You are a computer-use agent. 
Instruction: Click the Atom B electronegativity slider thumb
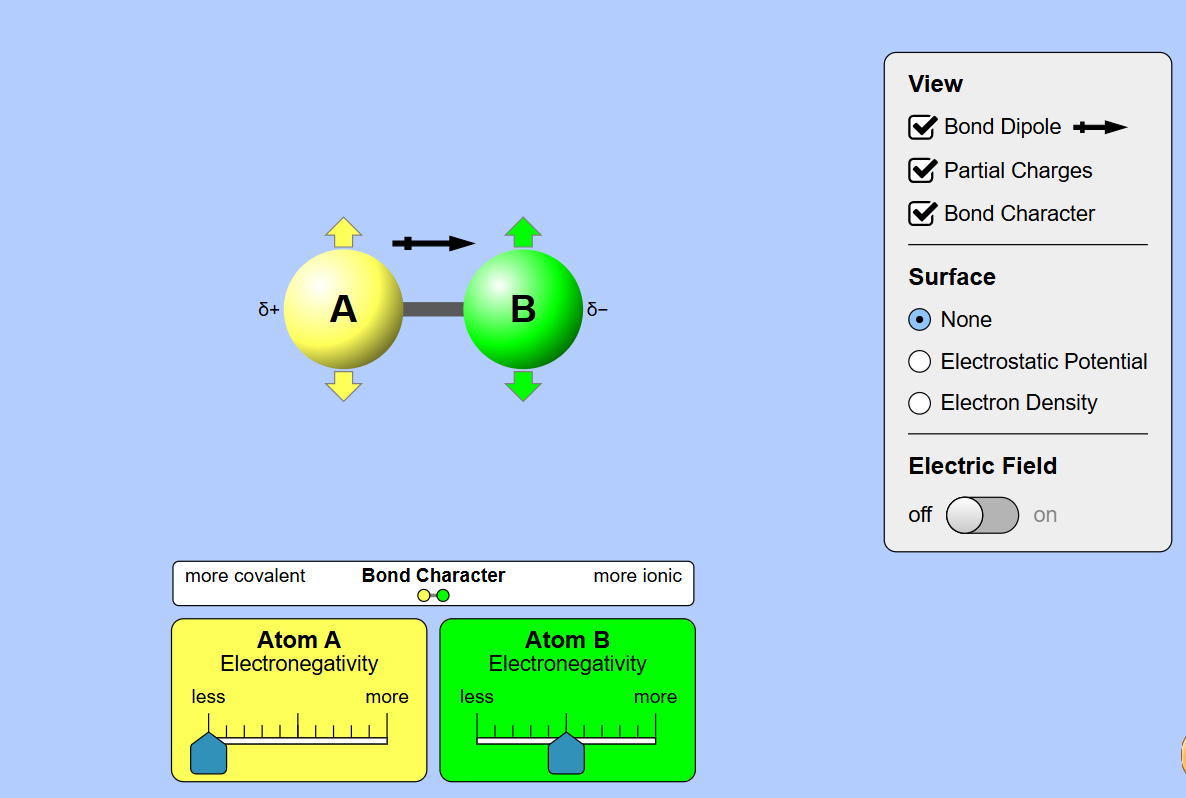click(x=566, y=754)
